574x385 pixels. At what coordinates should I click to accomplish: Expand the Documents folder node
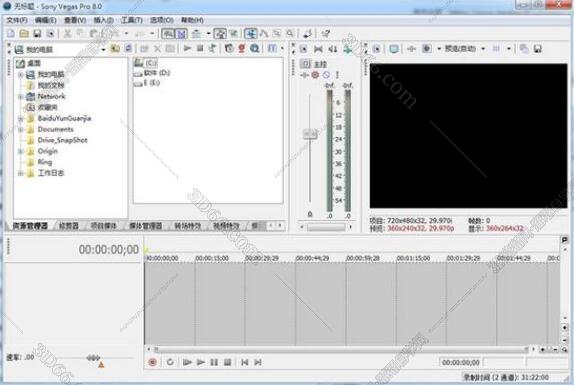coord(21,130)
